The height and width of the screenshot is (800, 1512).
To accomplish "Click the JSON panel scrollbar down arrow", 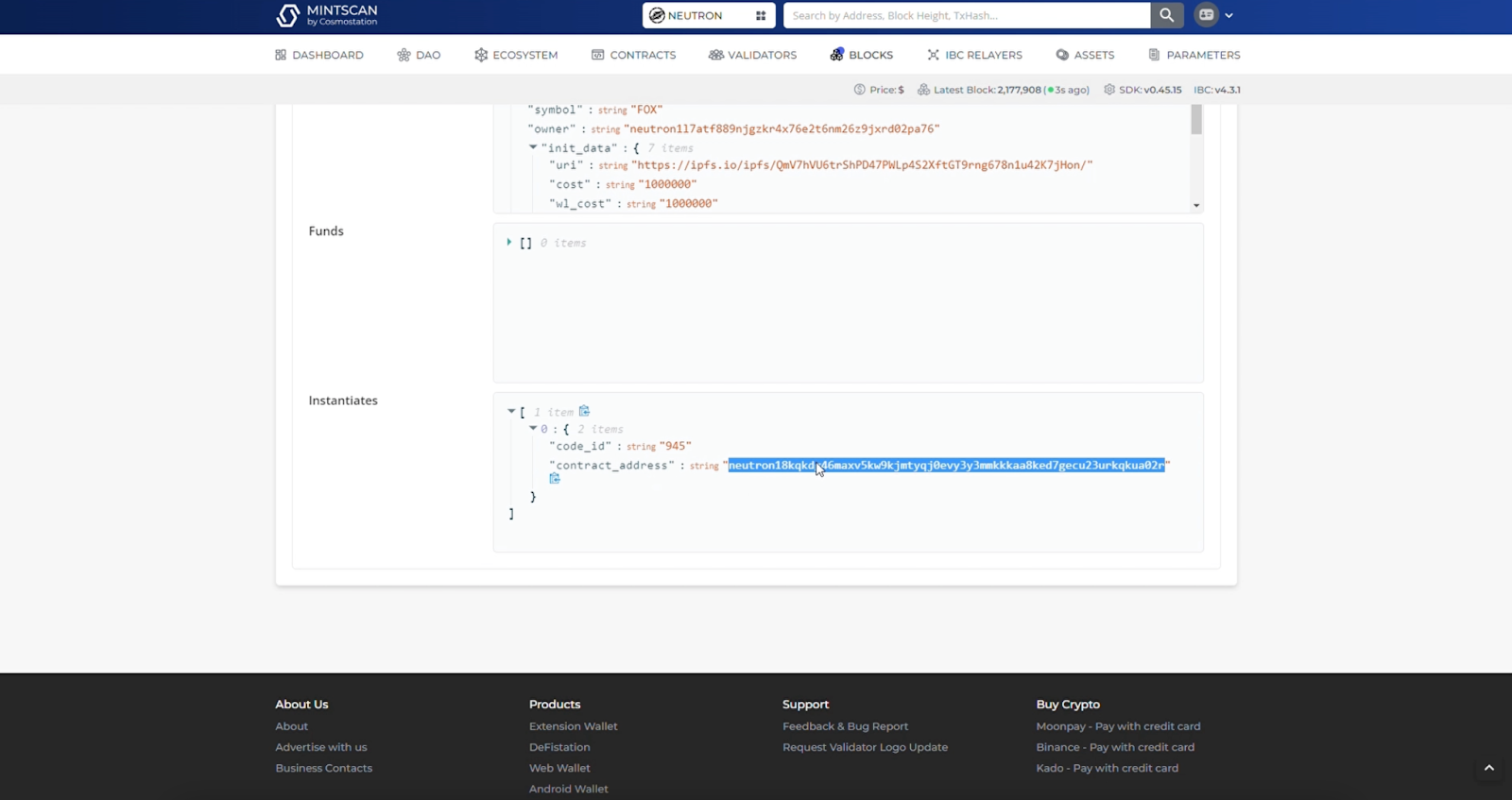I will click(1196, 205).
